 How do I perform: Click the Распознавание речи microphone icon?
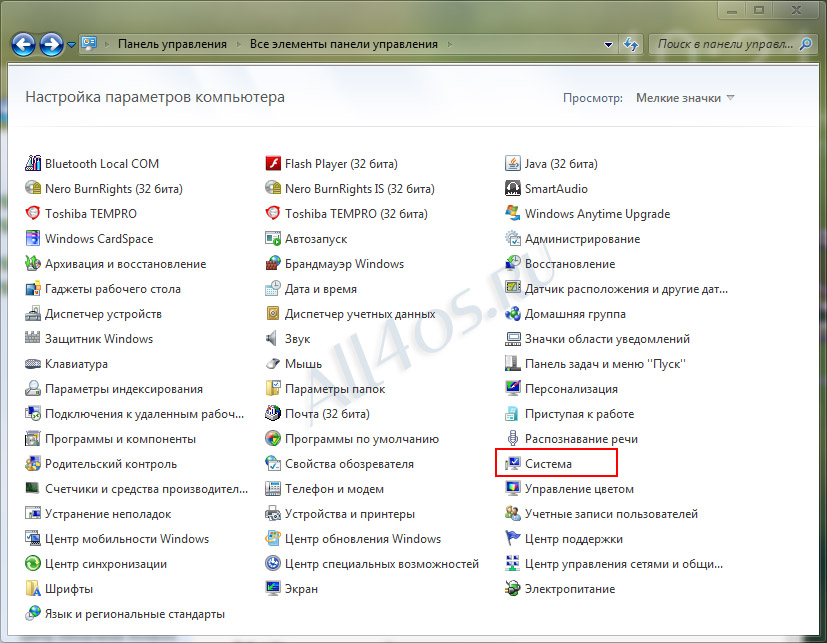(513, 438)
